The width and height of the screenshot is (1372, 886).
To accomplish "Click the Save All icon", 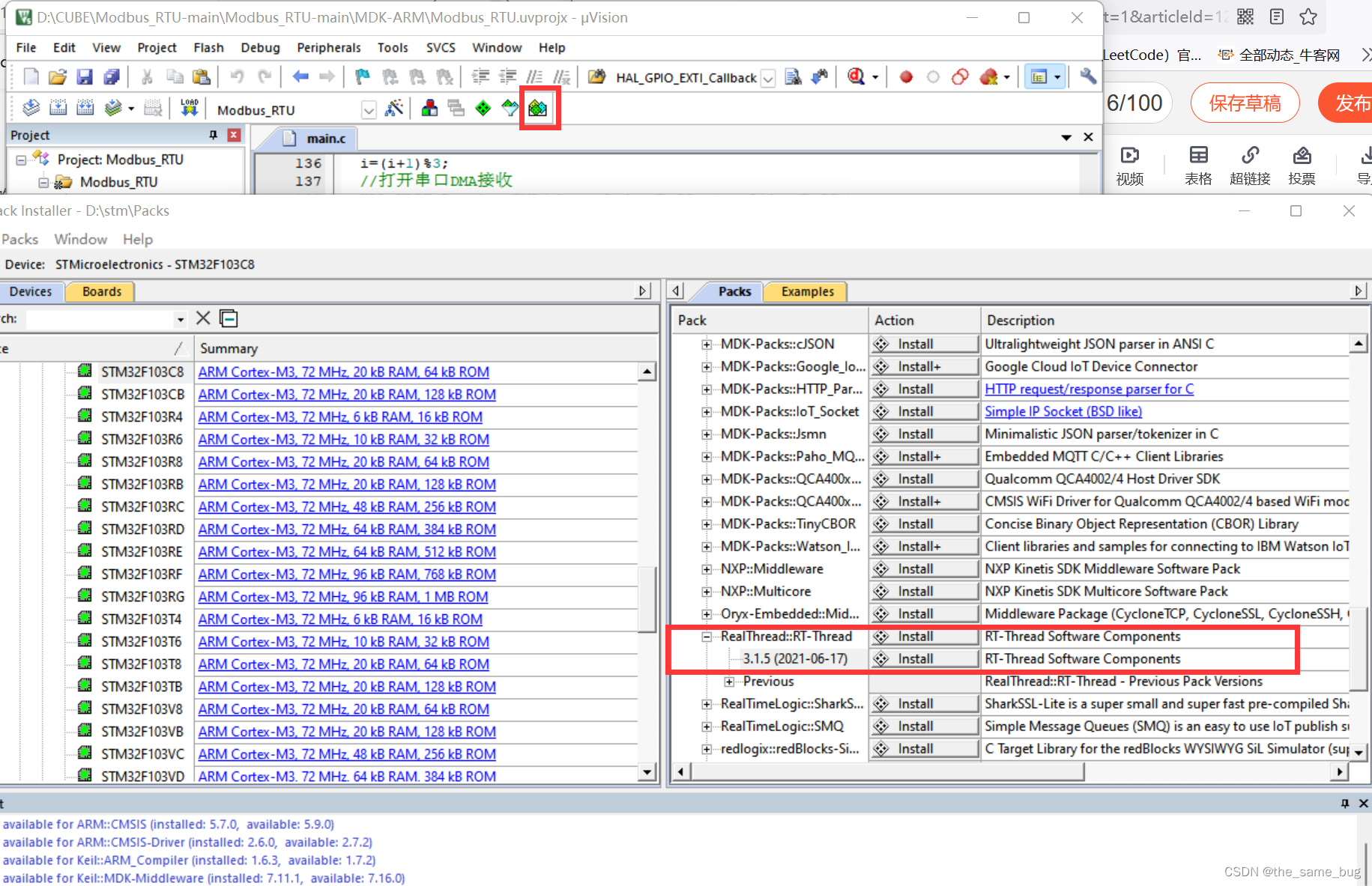I will [x=112, y=77].
